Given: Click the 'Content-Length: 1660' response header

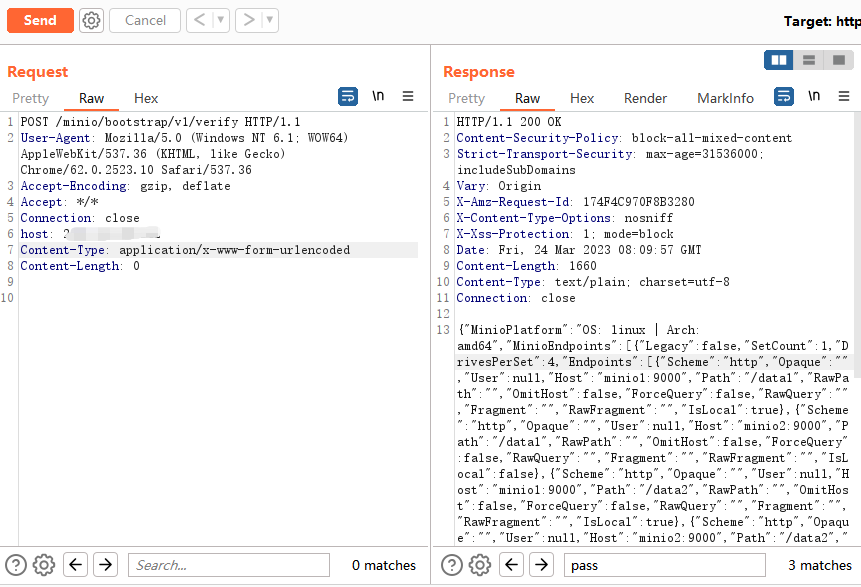Looking at the screenshot, I should click(527, 266).
